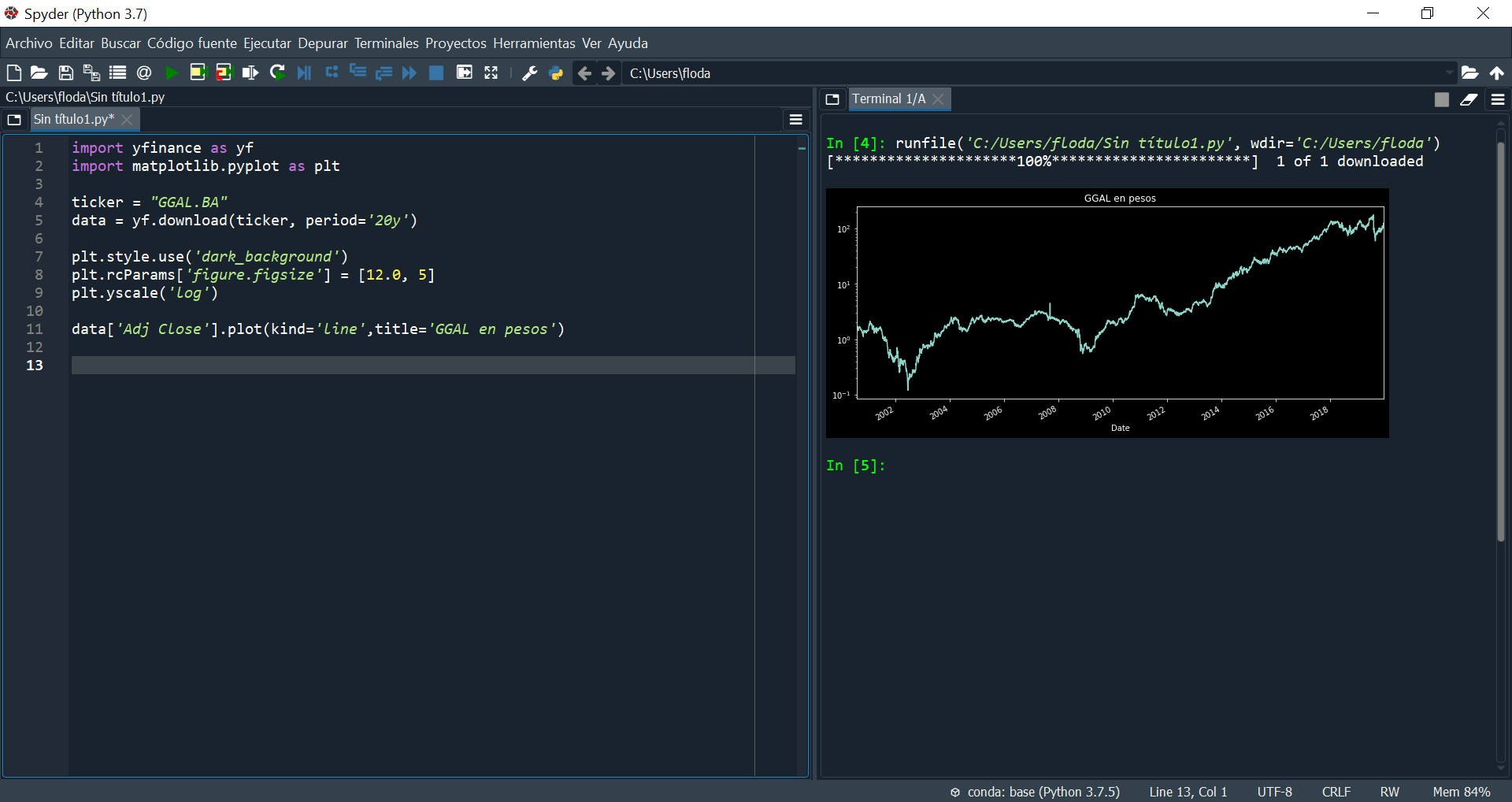Open Preferences with the wrench icon
The image size is (1512, 802).
530,73
